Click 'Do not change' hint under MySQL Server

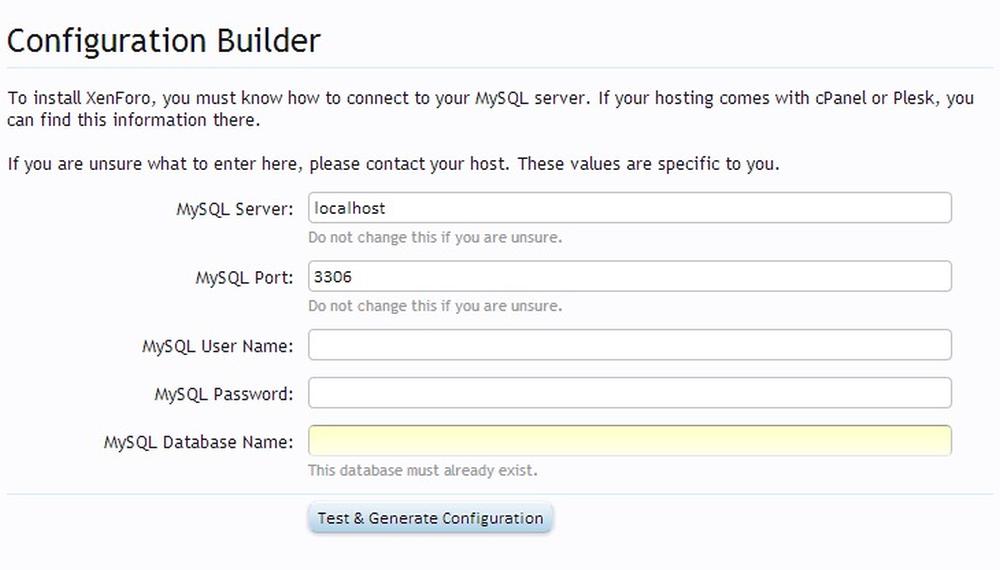(435, 237)
